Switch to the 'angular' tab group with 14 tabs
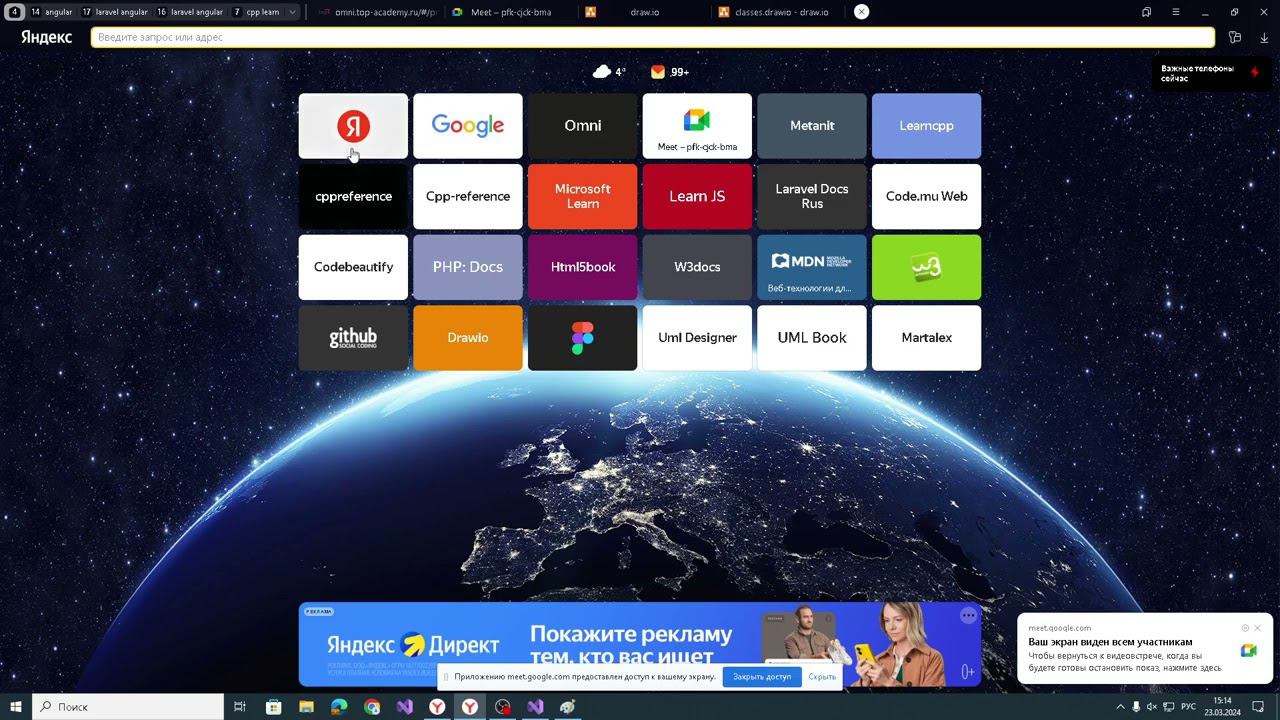This screenshot has height=720, width=1280. (51, 12)
